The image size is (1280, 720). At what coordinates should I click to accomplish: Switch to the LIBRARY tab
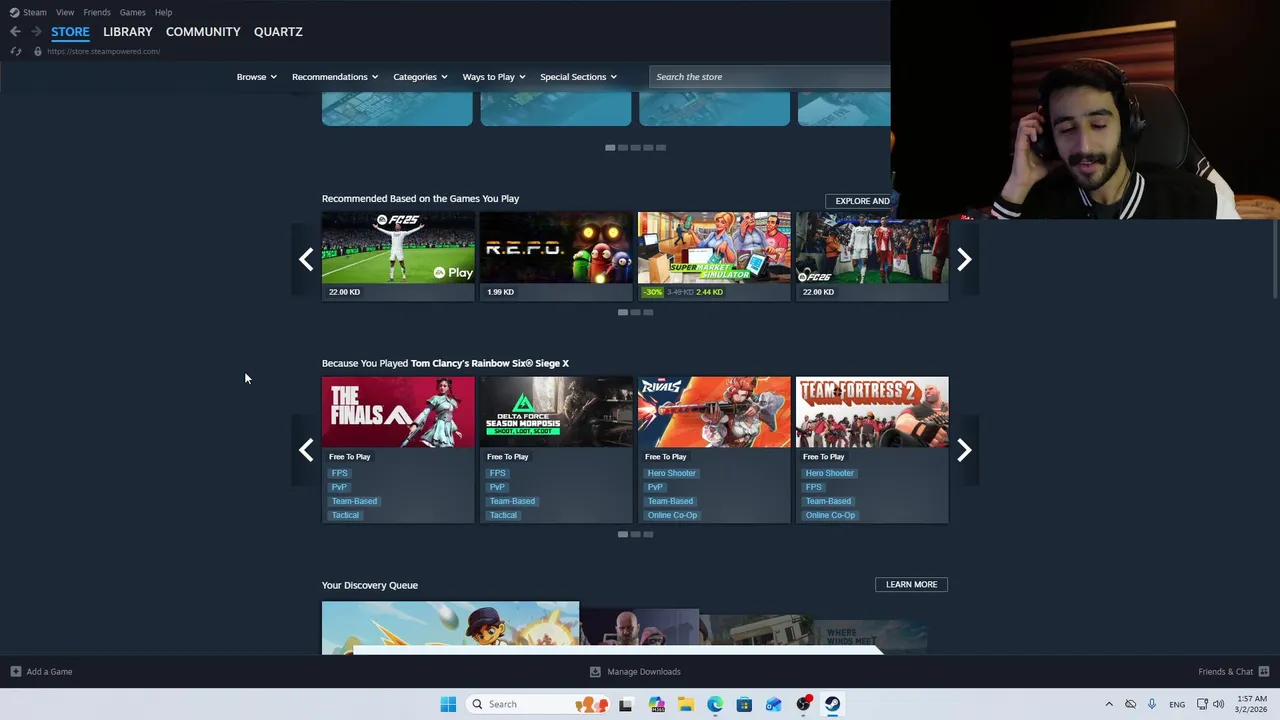[128, 32]
